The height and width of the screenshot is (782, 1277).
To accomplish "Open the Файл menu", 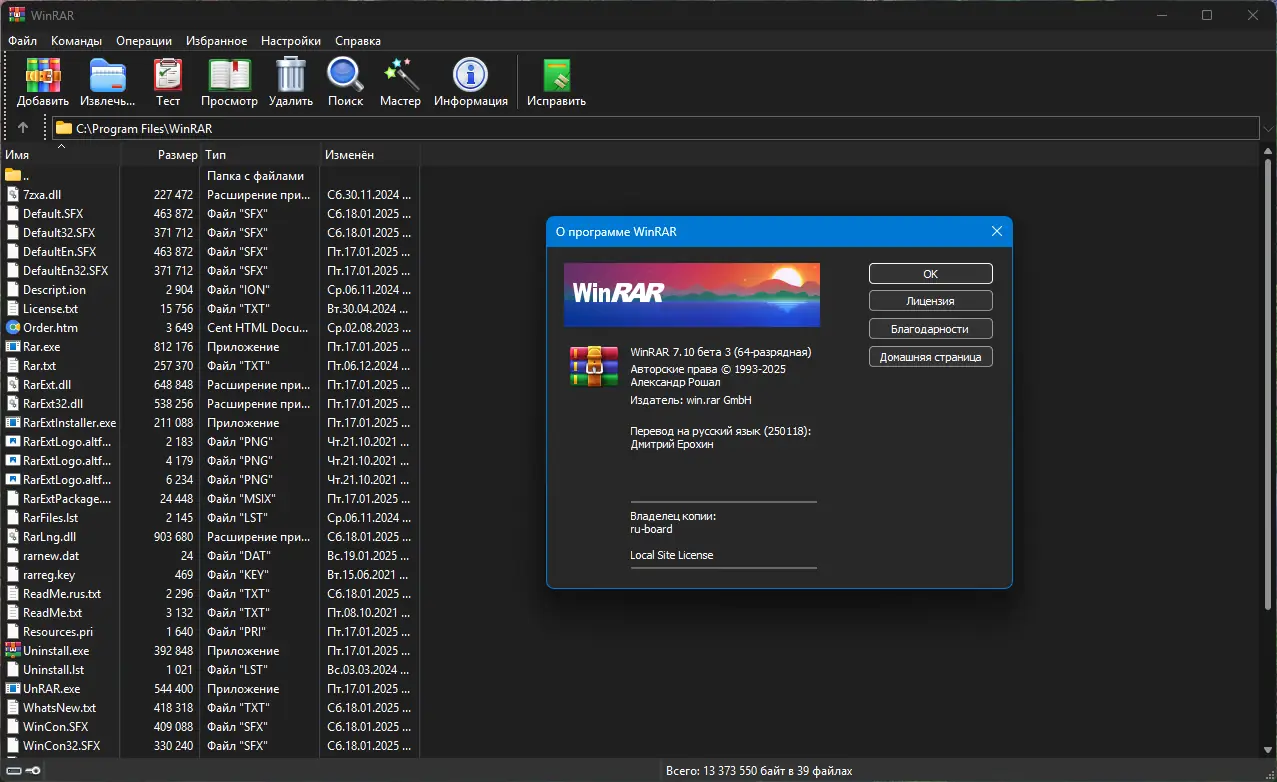I will click(x=22, y=41).
